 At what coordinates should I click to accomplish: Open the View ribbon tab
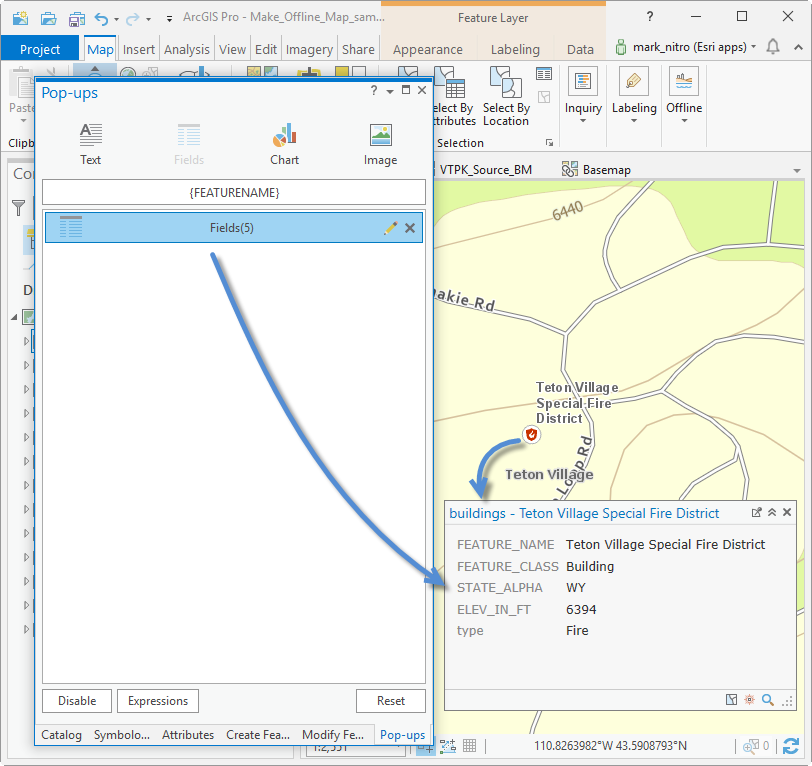click(x=233, y=49)
